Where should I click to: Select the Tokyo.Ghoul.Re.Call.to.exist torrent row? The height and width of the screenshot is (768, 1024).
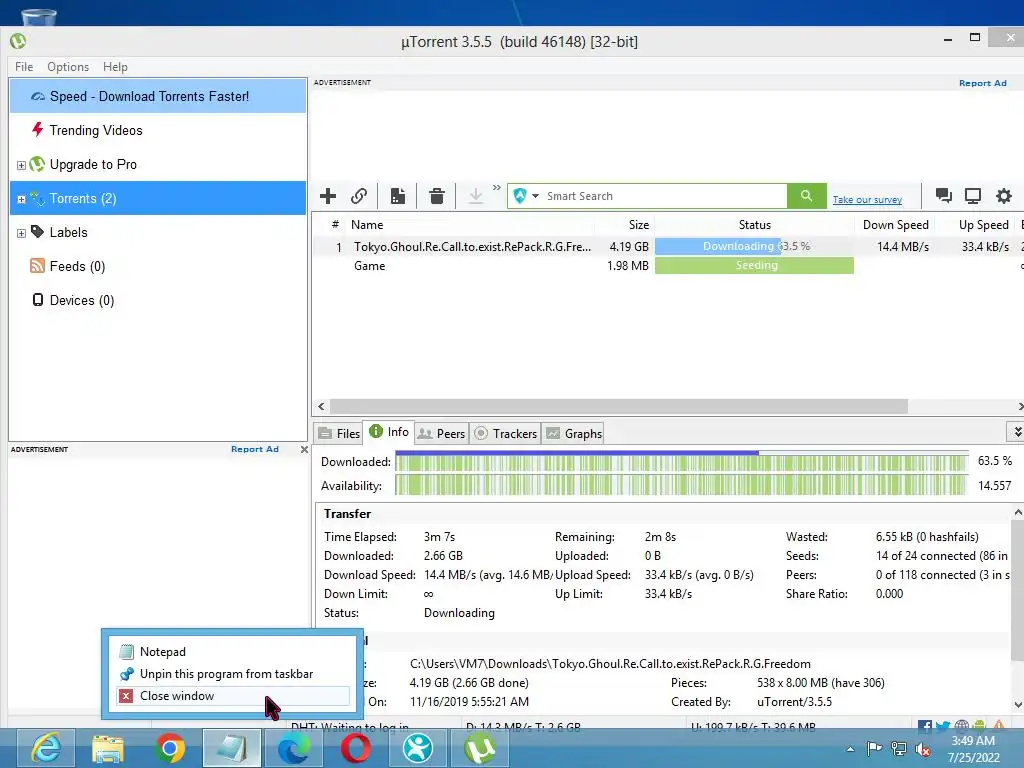coord(667,247)
